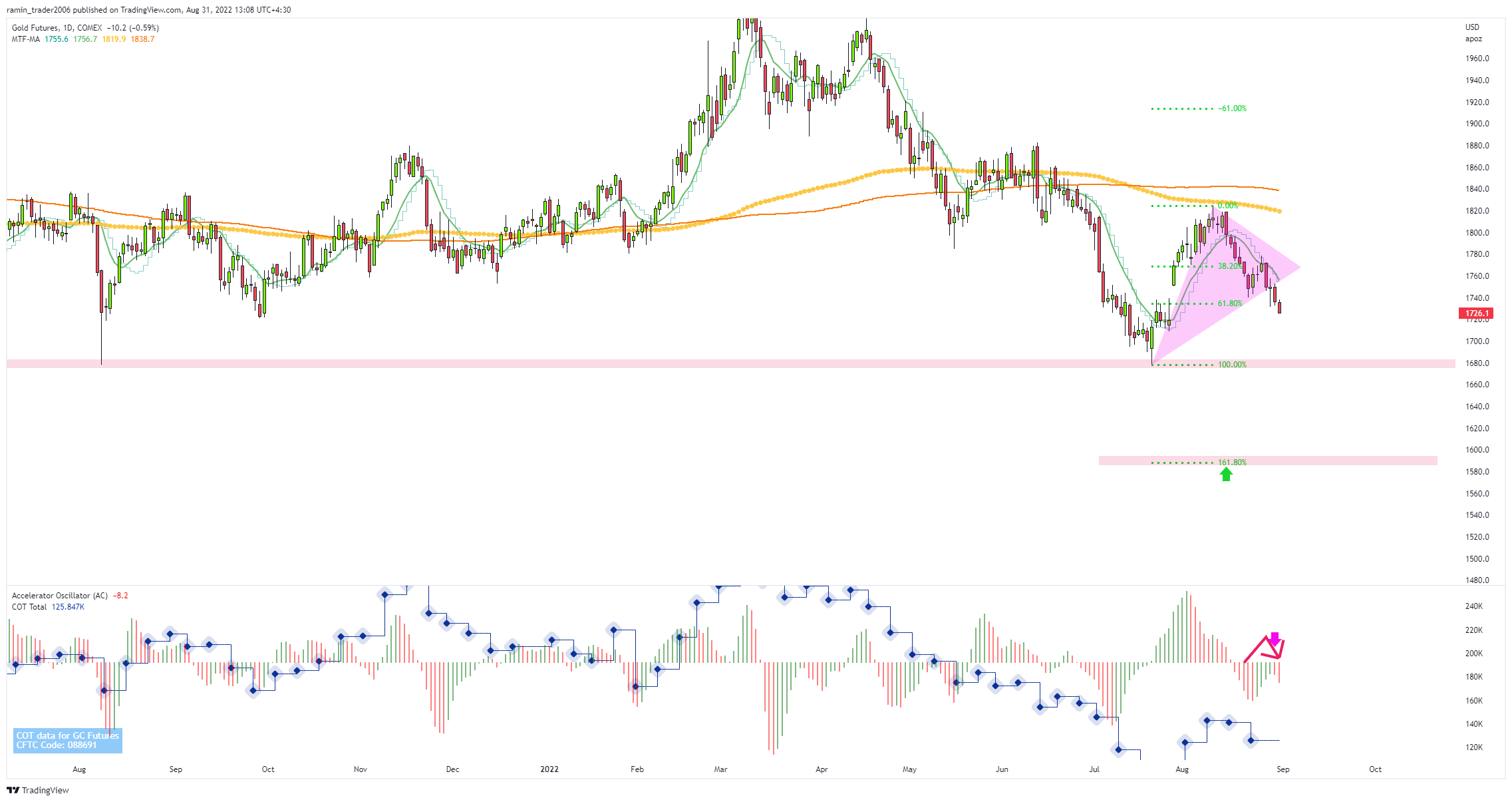
Task: Click the Jul label on time axis
Action: tap(1094, 769)
